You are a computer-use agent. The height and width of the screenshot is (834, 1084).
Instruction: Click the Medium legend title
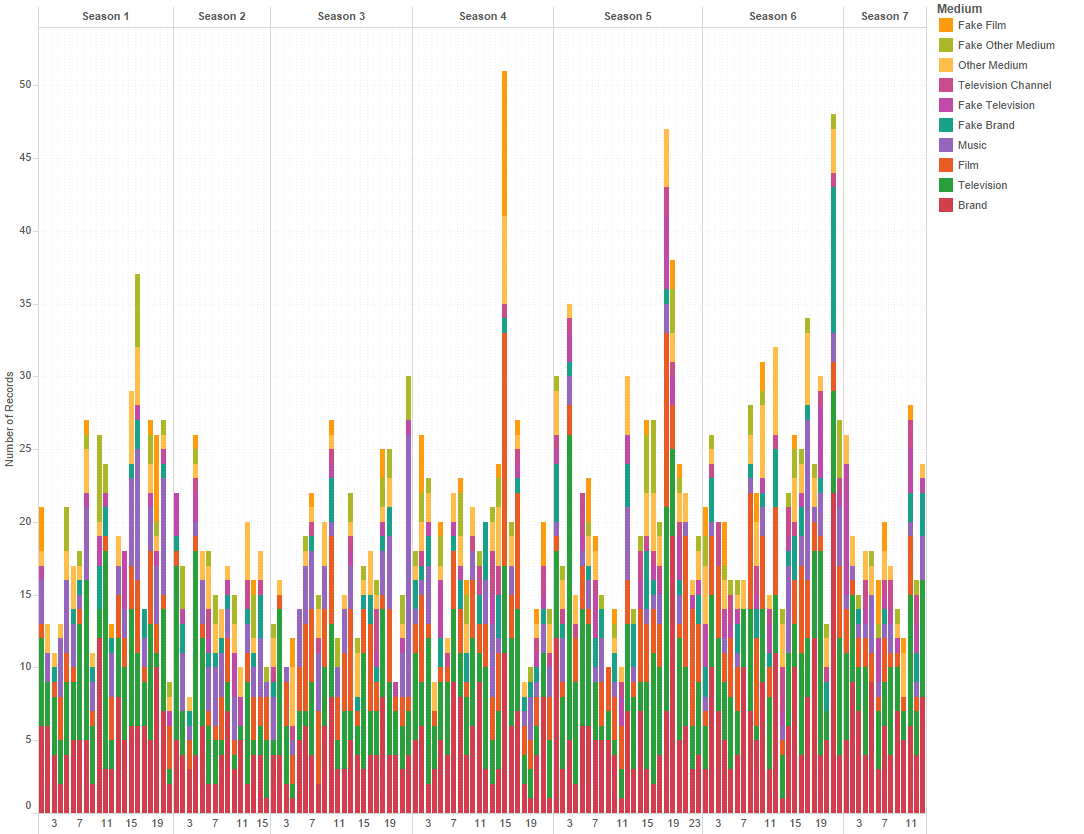pyautogui.click(x=959, y=9)
